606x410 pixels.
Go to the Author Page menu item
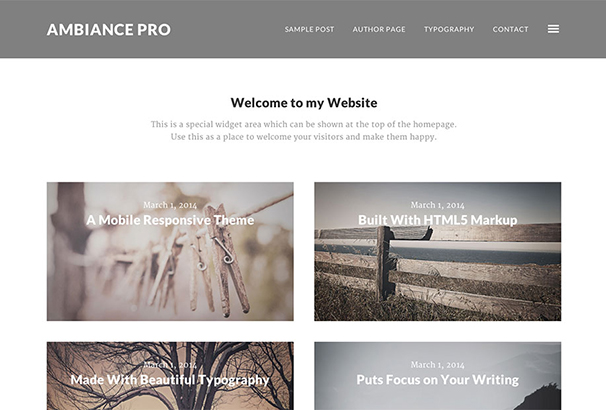[379, 29]
